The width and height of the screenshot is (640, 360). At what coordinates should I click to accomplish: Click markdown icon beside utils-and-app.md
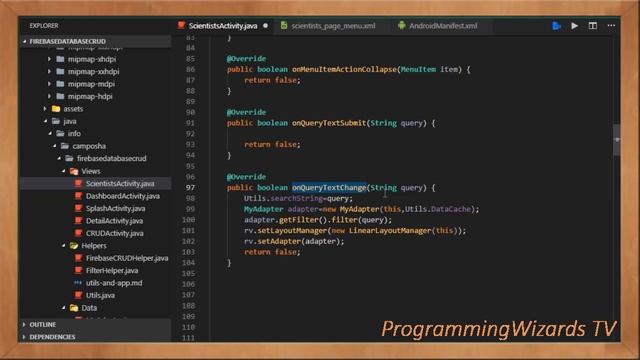tap(78, 282)
